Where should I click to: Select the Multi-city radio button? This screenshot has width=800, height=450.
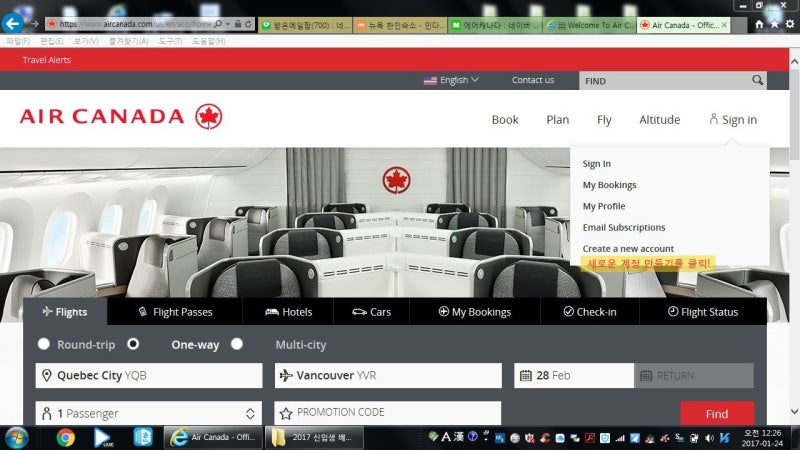[x=237, y=344]
